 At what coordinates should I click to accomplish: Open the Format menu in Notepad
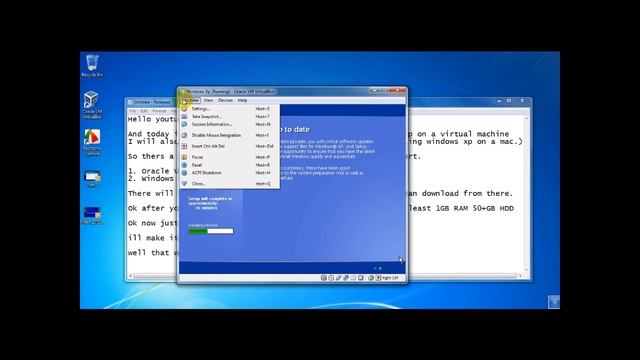tap(159, 111)
